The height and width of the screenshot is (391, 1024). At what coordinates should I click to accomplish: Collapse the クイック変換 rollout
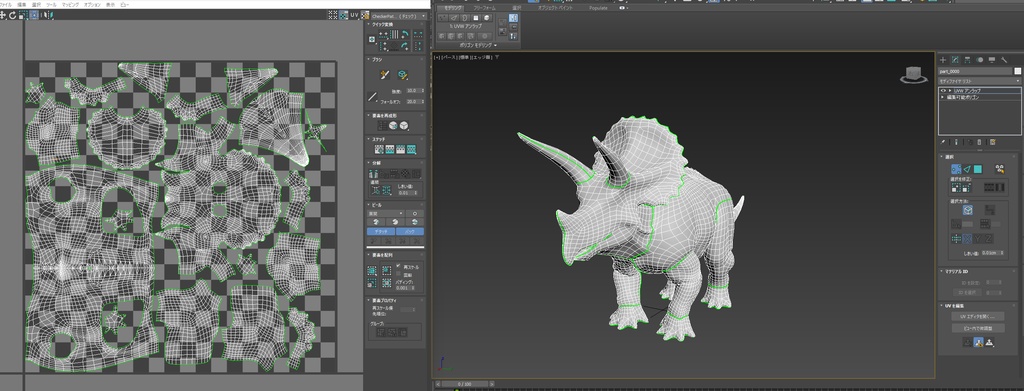[368, 24]
